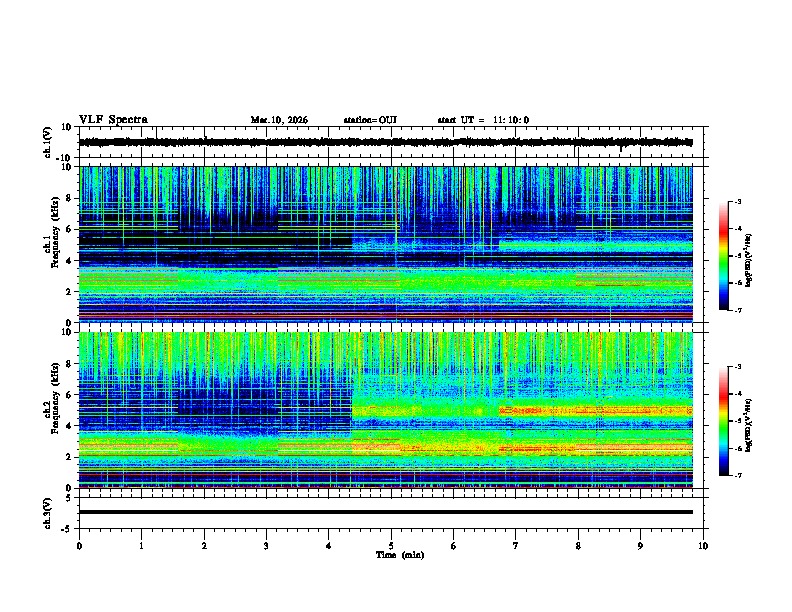The image size is (792, 612).
Task: Click the ch.3 flat voltage trace line
Action: pyautogui.click(x=385, y=512)
